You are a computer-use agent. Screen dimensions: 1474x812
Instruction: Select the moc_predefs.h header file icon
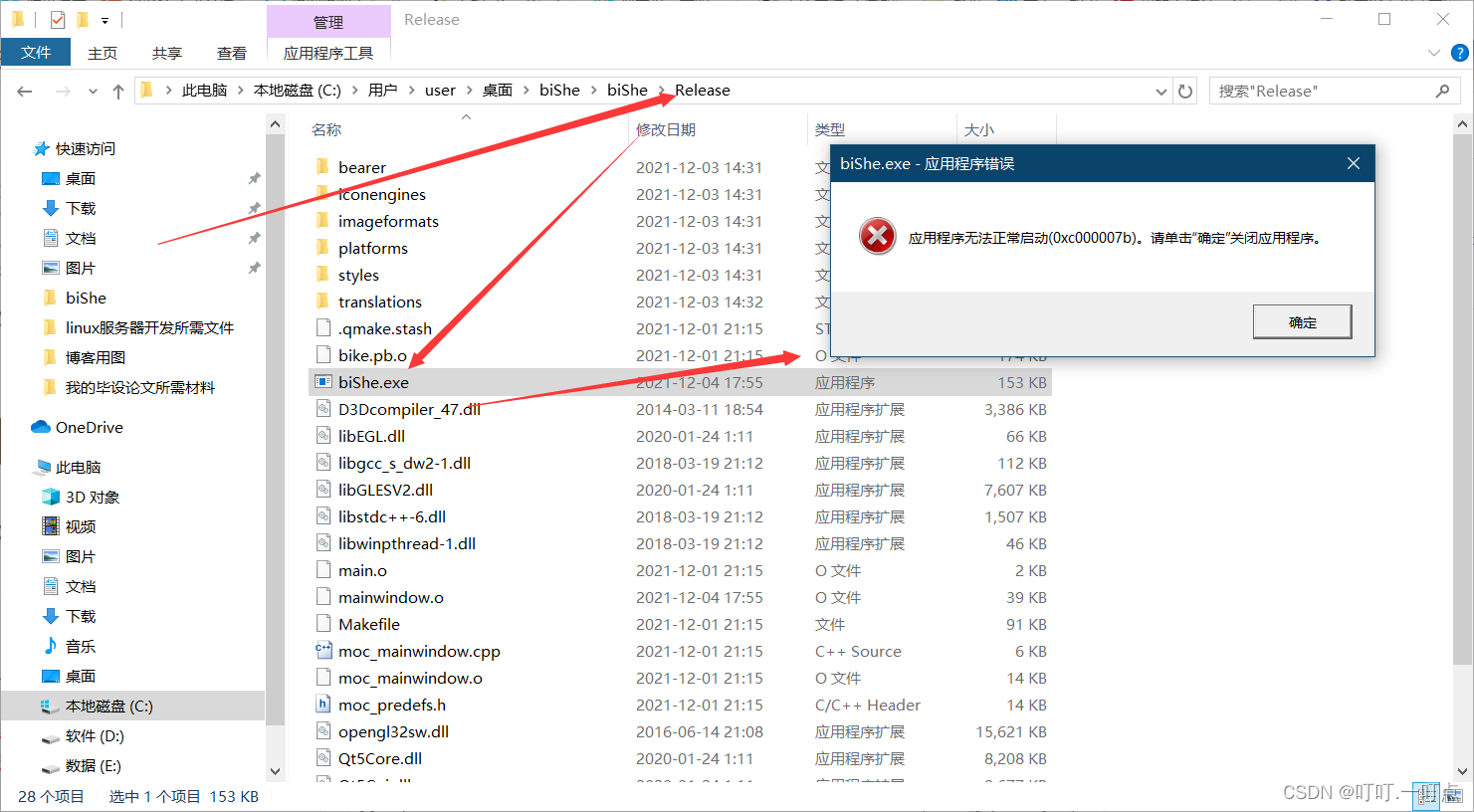point(322,705)
